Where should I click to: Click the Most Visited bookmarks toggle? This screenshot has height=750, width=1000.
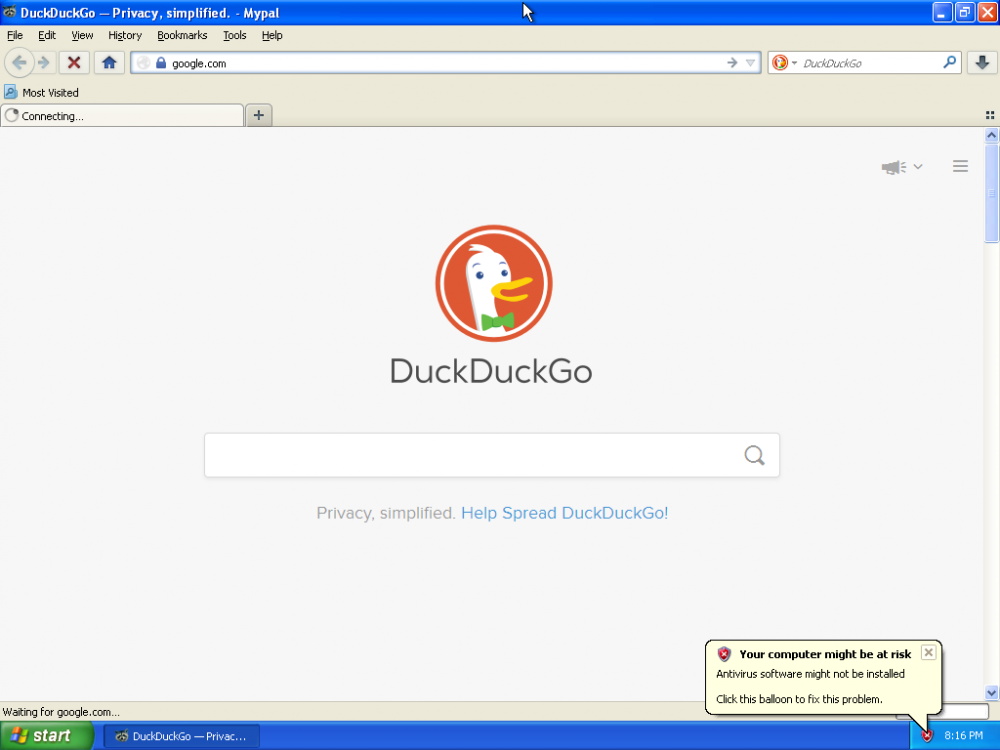click(41, 91)
